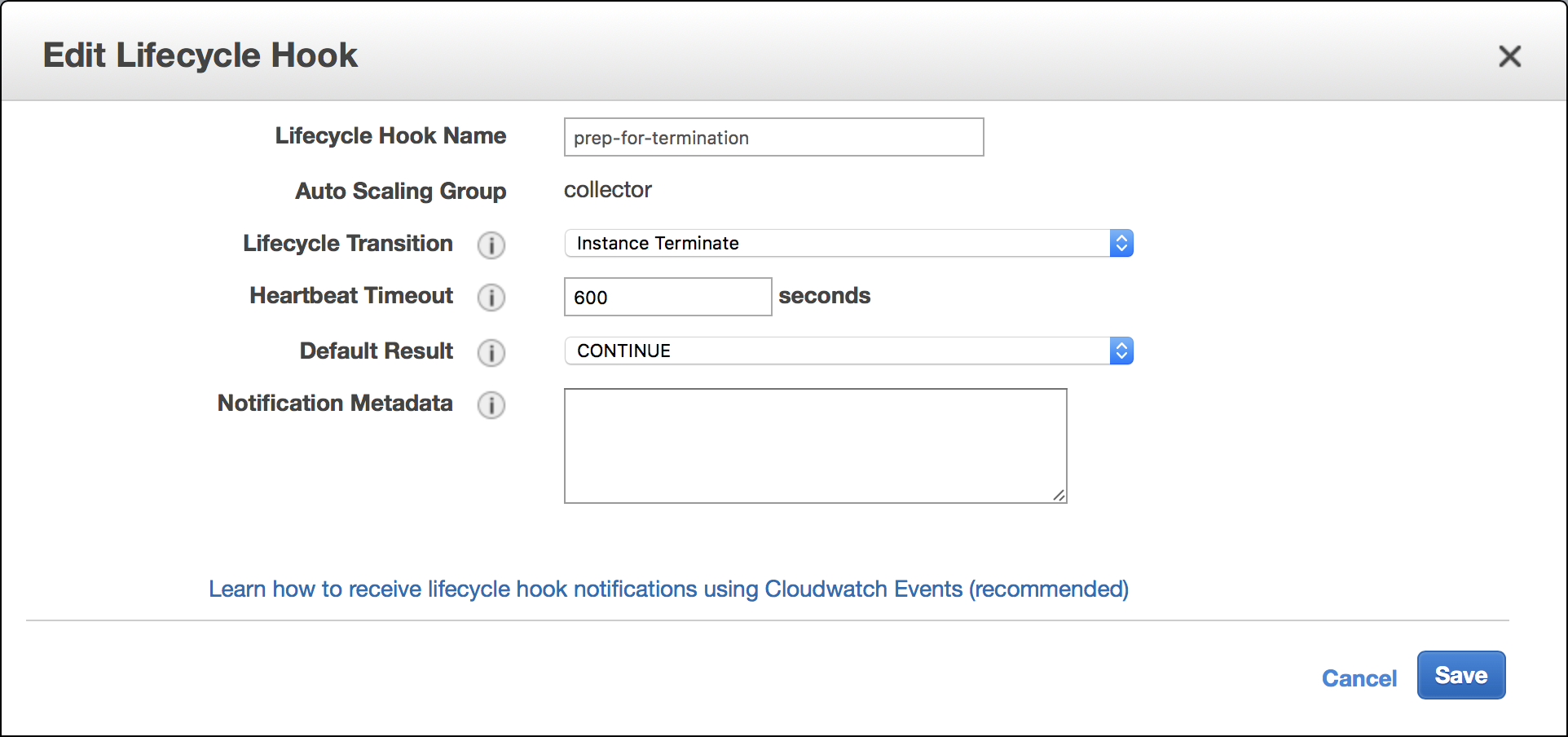1568x737 pixels.
Task: Click the Heartbeat Timeout seconds field
Action: [667, 297]
